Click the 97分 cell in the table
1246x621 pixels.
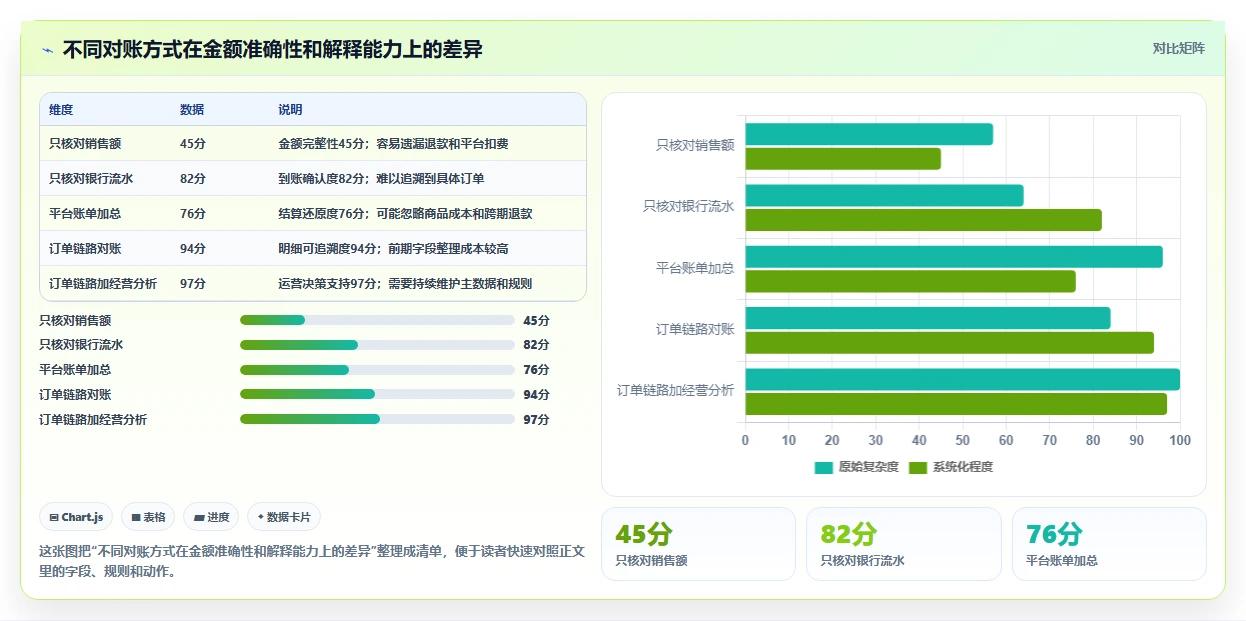193,284
